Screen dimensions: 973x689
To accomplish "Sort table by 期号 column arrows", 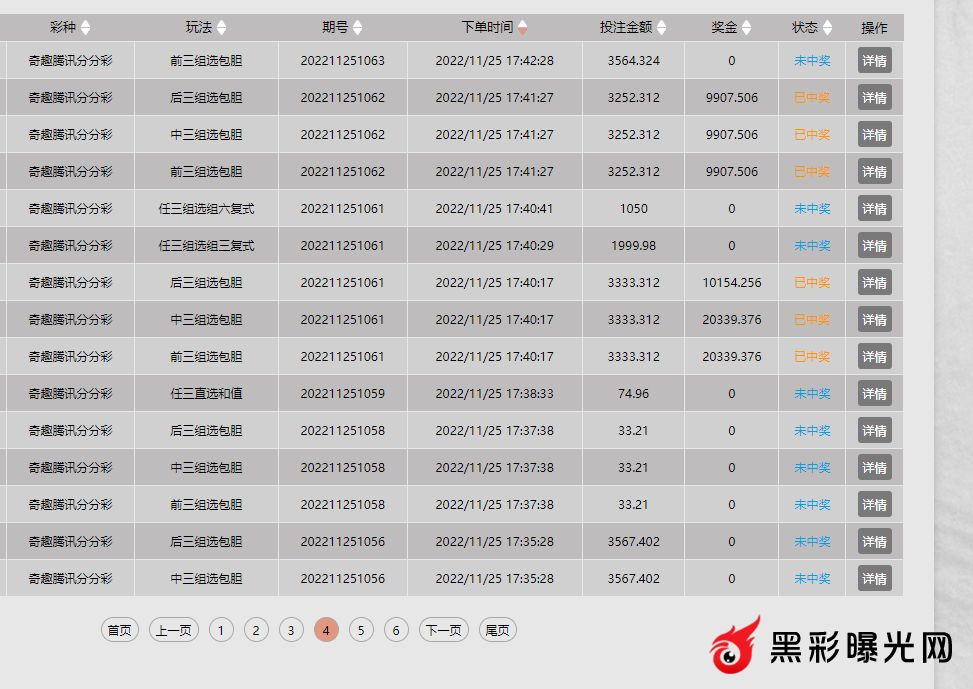I will [x=358, y=28].
